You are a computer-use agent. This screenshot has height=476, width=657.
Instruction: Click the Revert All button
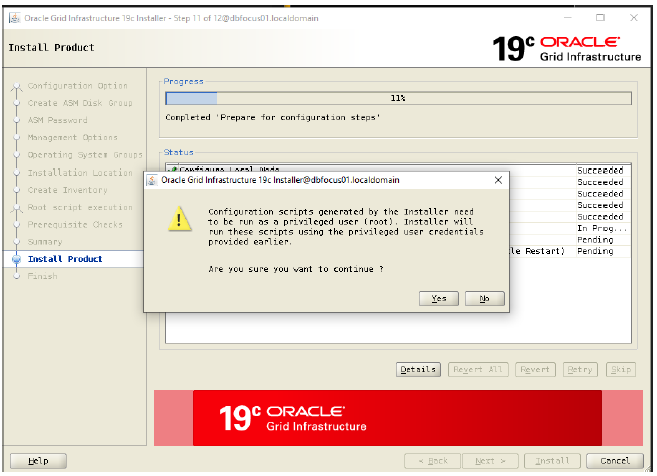click(478, 370)
